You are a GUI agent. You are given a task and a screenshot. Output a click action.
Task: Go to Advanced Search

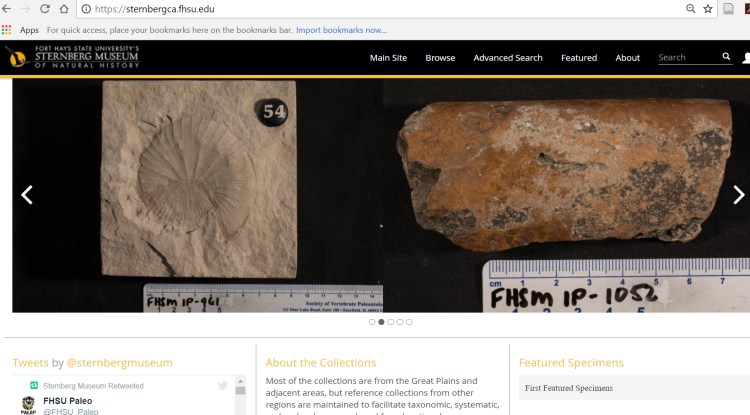(x=508, y=58)
